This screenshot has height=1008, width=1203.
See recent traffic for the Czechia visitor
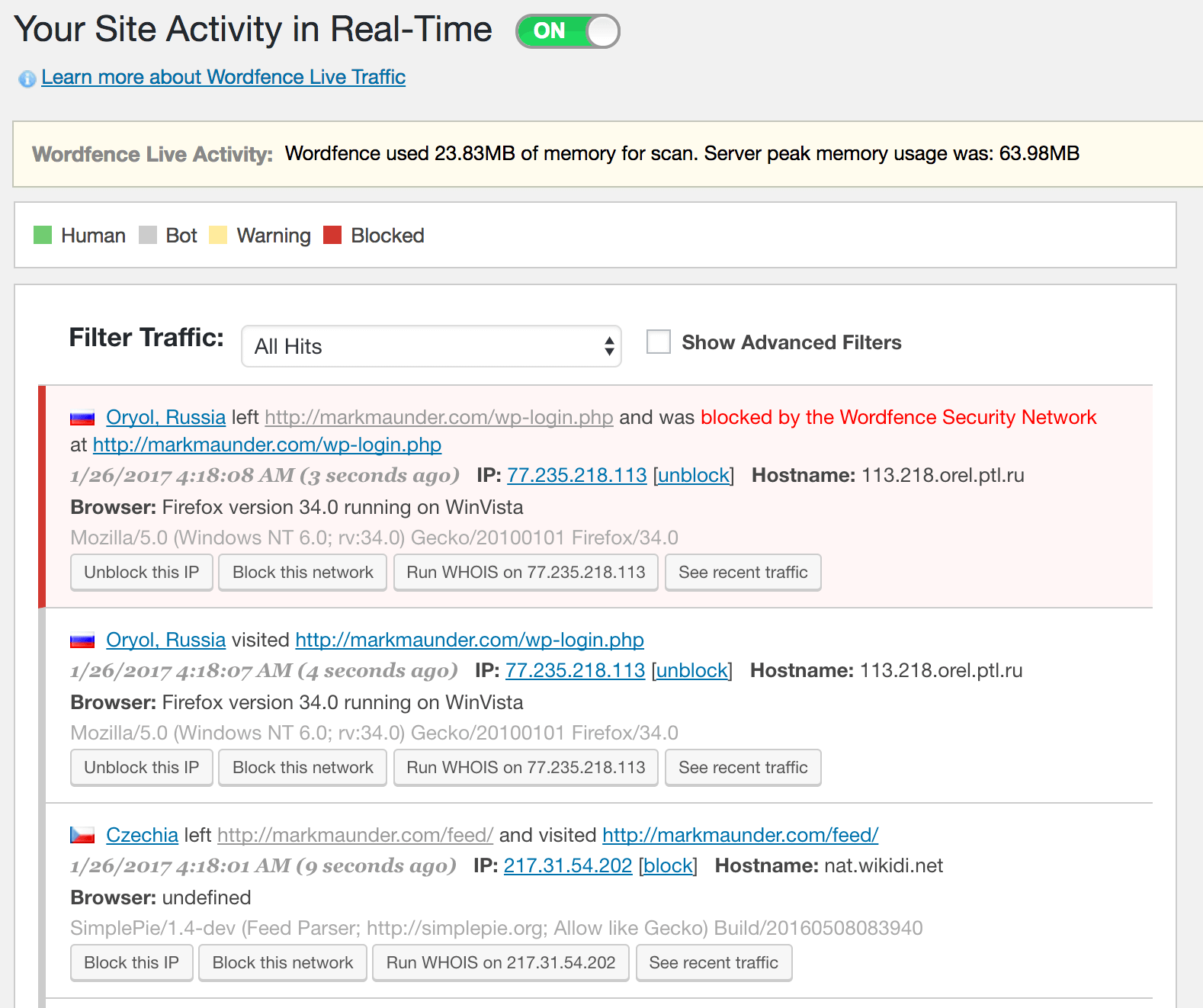[x=714, y=963]
